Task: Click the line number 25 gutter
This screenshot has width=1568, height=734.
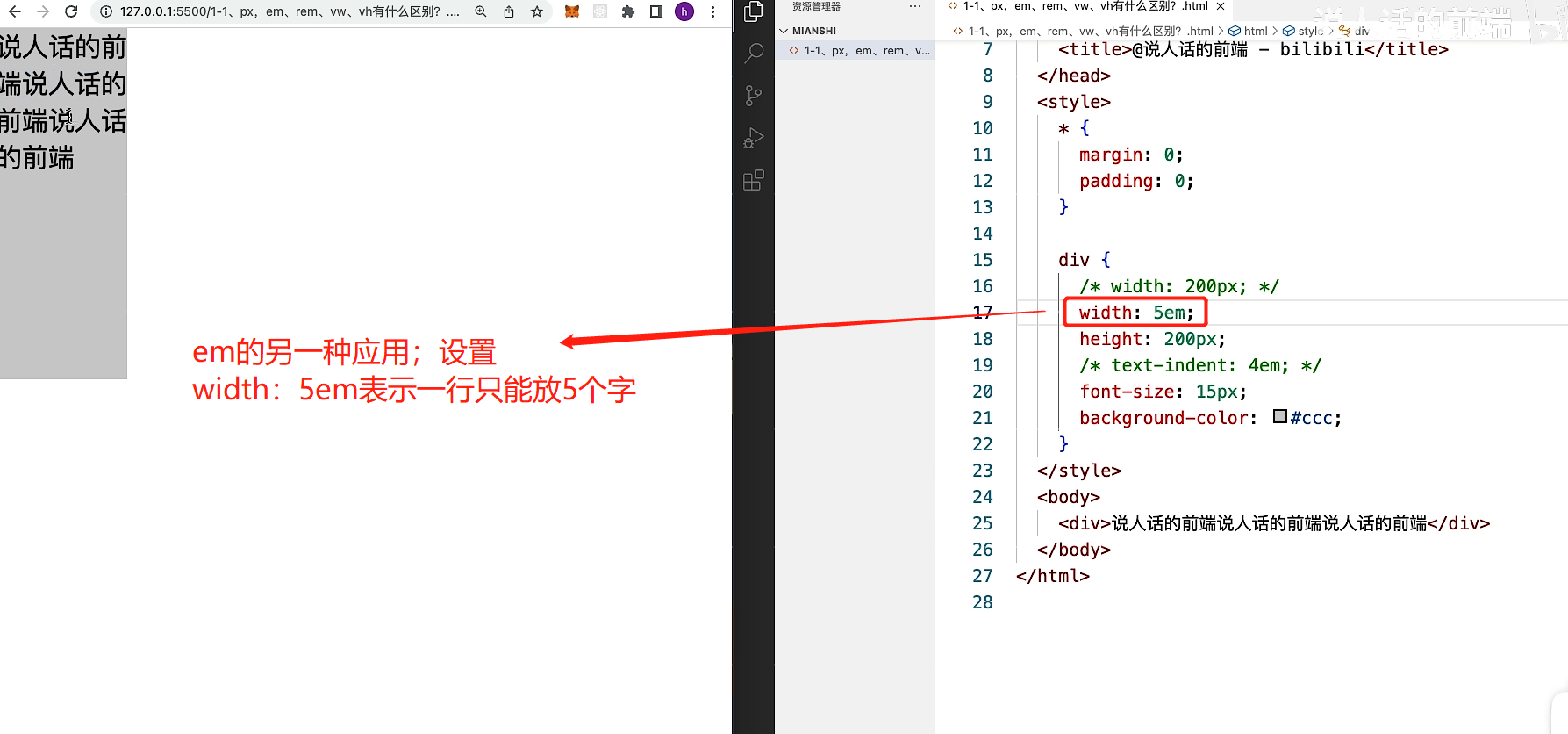Action: click(983, 523)
